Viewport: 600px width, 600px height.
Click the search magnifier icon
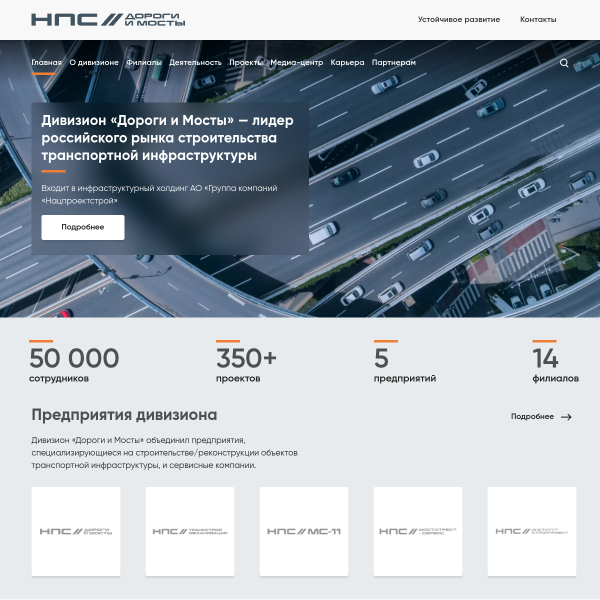point(564,63)
